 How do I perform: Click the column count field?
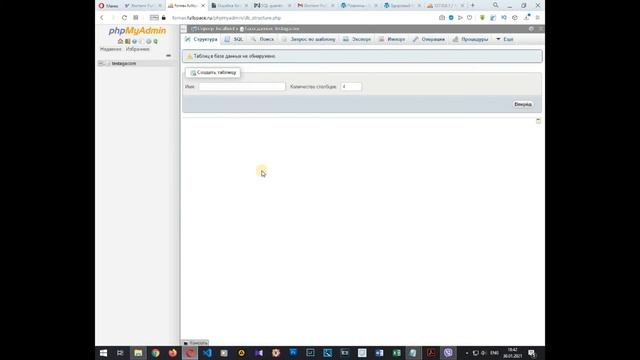click(x=351, y=87)
